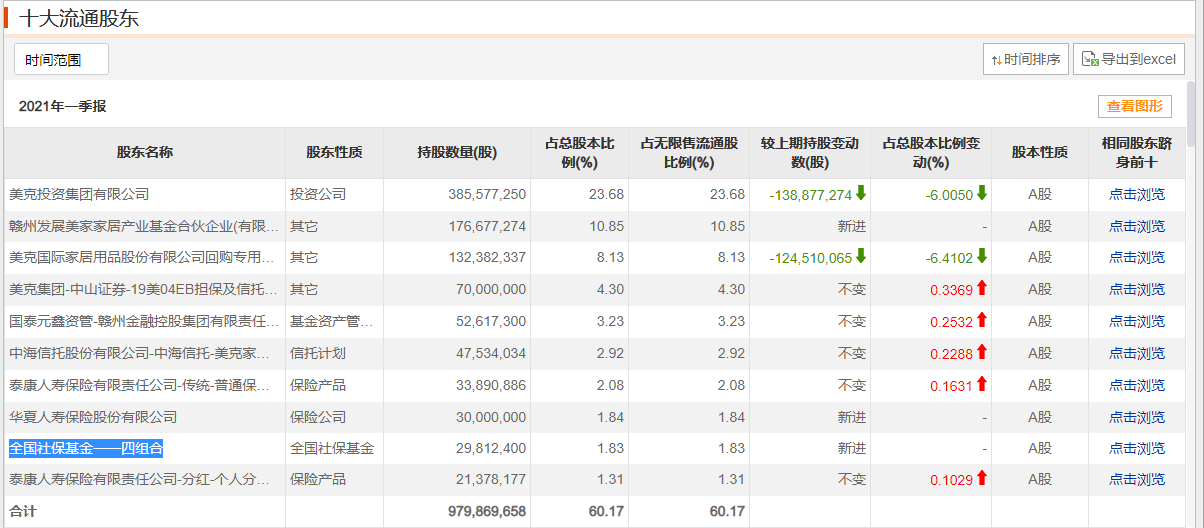Click the Excel icon in export button
Image resolution: width=1204 pixels, height=528 pixels.
1090,60
